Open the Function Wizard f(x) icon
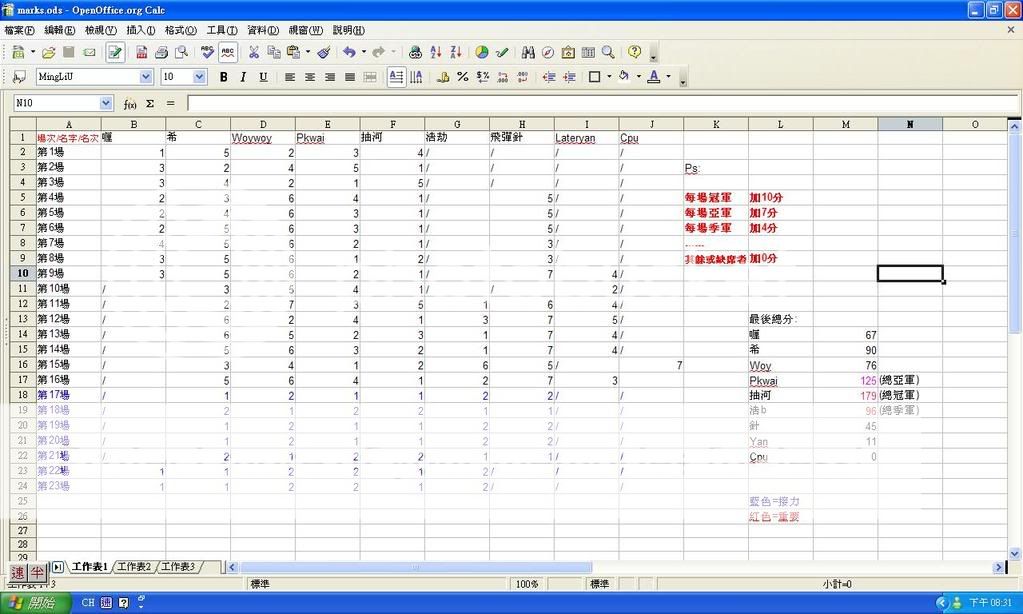1023x614 pixels. (130, 103)
